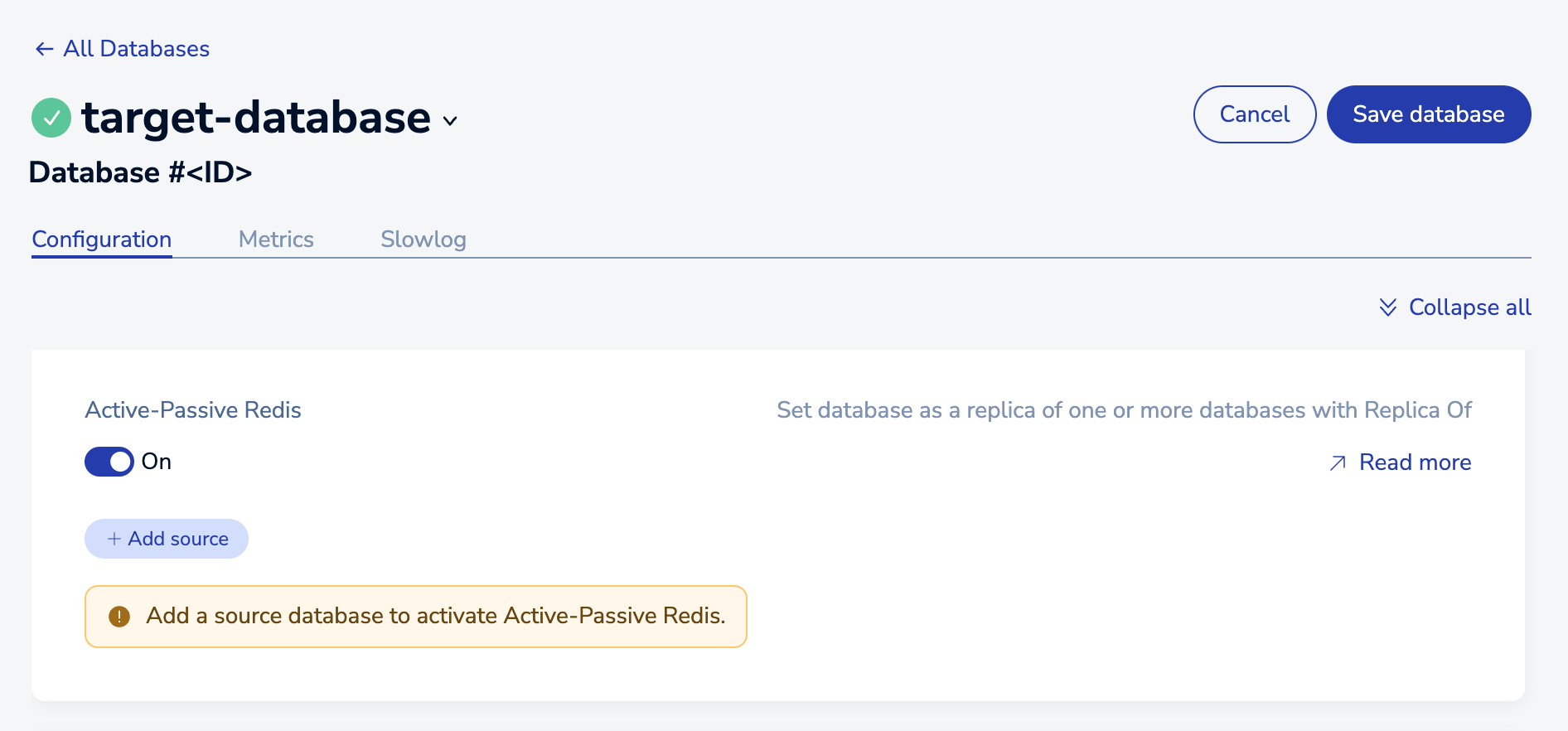
Task: Click the target-database title heading
Action: pos(256,118)
